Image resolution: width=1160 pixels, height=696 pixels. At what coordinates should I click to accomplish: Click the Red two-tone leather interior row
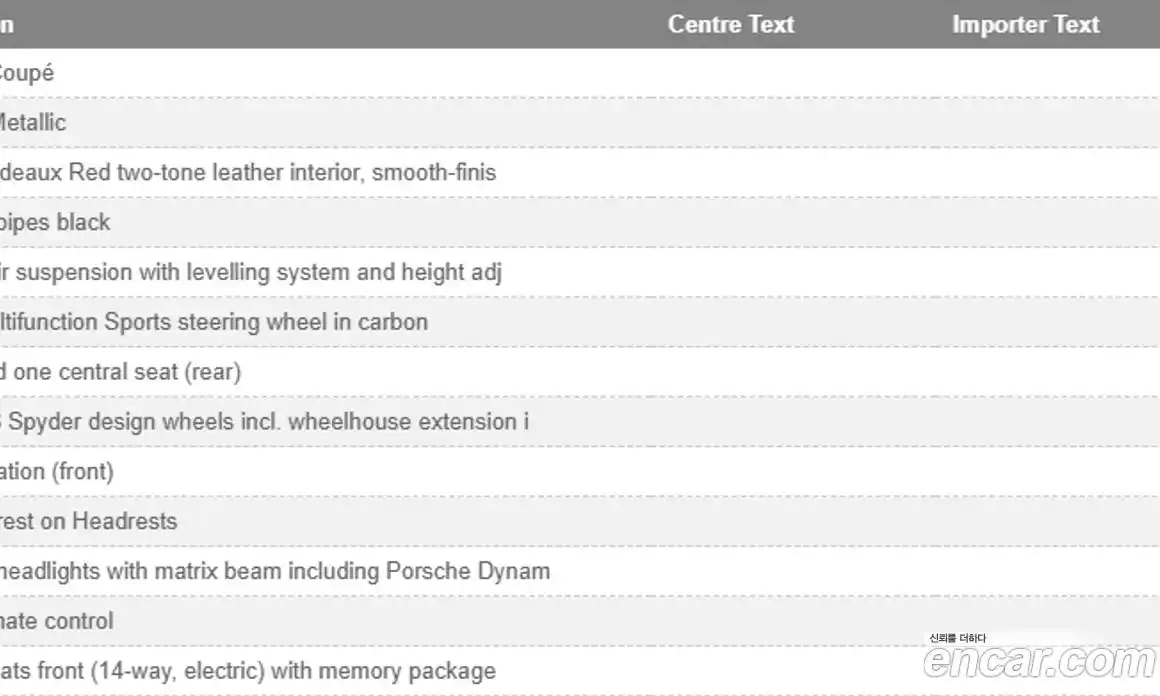pyautogui.click(x=248, y=173)
